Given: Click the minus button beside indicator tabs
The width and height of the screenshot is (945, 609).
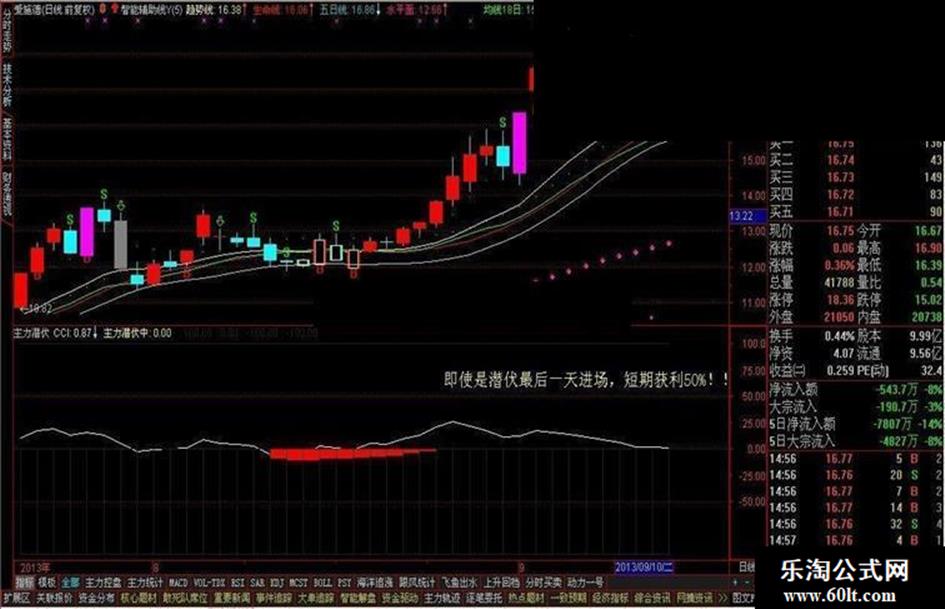Looking at the screenshot, I should (747, 582).
